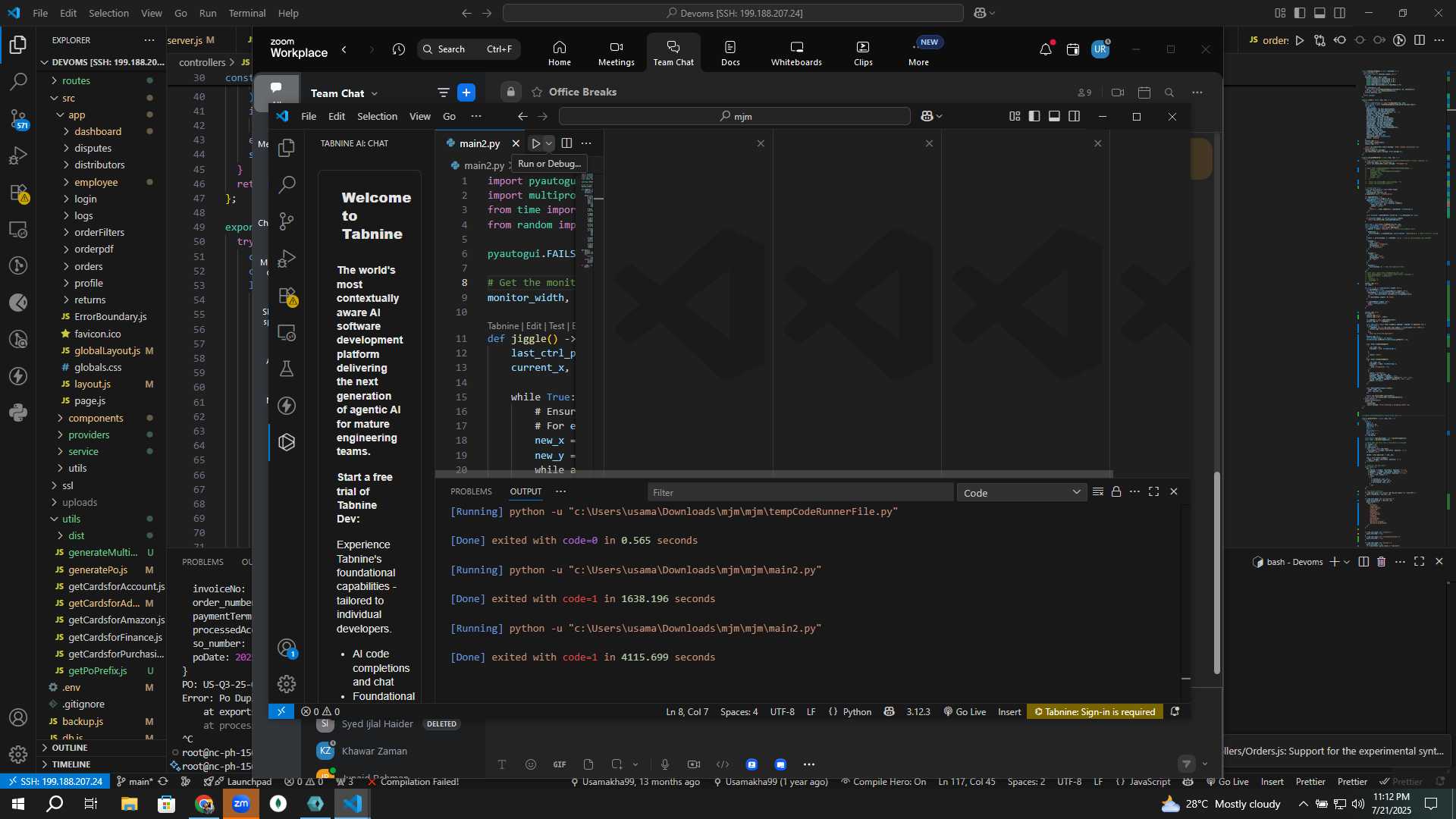Toggle output scroll lock icon
Screen dimensions: 1456x819
click(1116, 491)
